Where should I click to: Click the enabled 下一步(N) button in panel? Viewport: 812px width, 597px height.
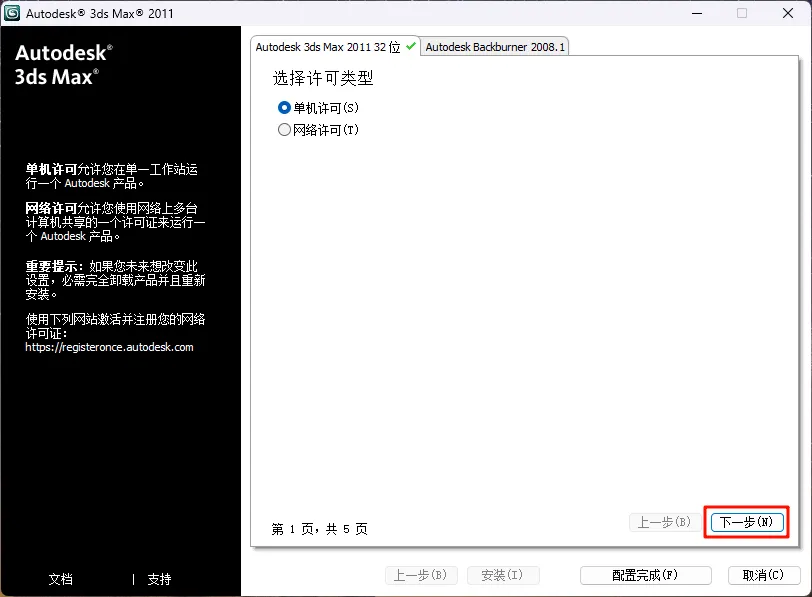(x=747, y=522)
